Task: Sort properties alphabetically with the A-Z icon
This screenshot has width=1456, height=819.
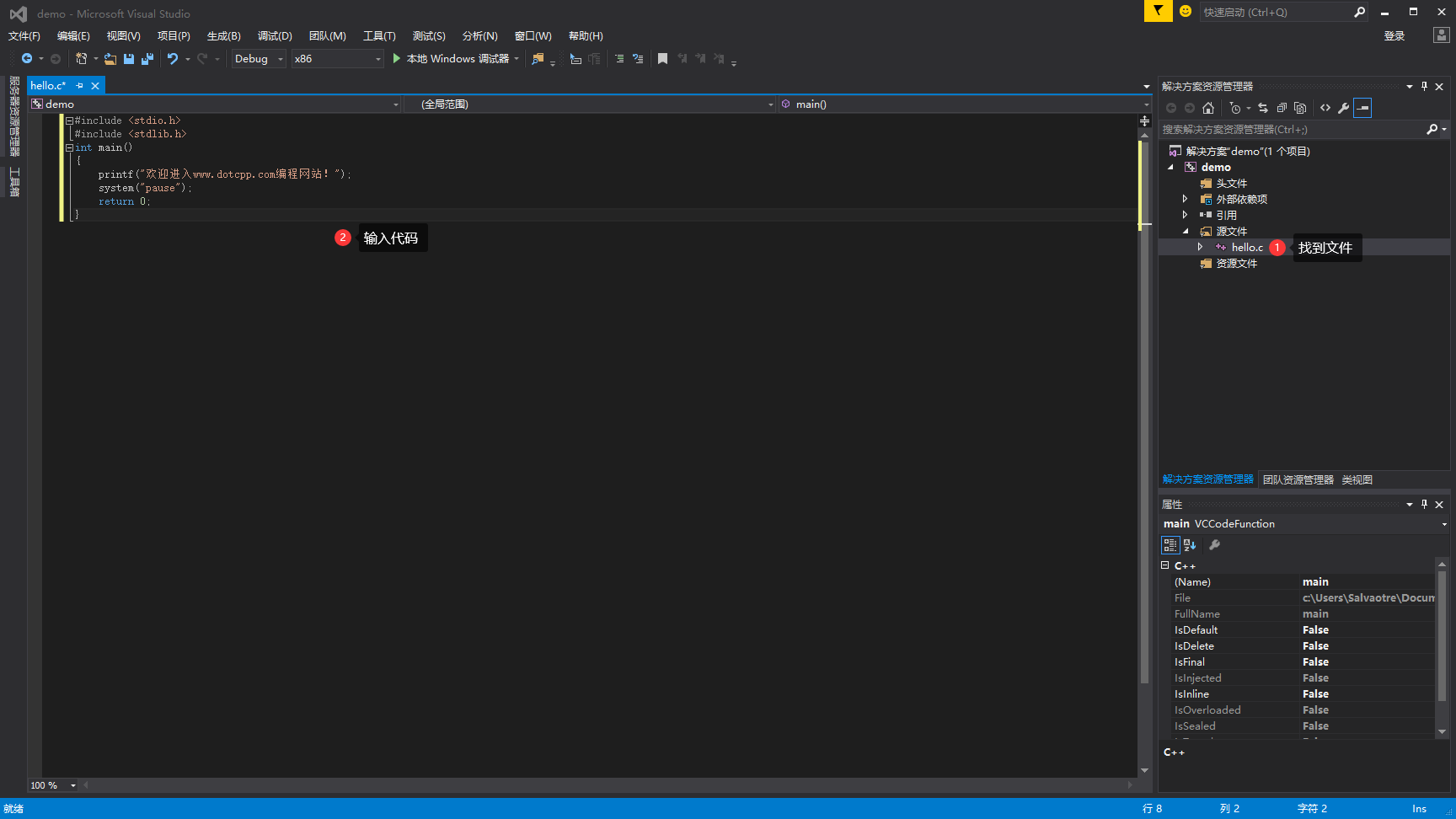Action: [1190, 545]
